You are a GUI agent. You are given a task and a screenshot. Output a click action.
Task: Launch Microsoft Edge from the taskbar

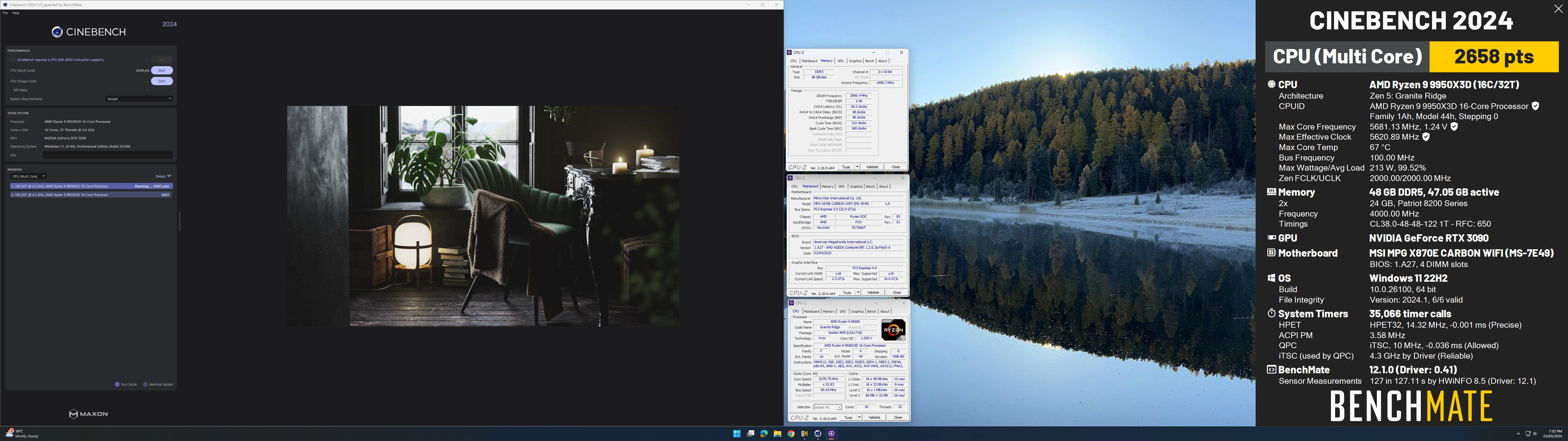coord(764,434)
